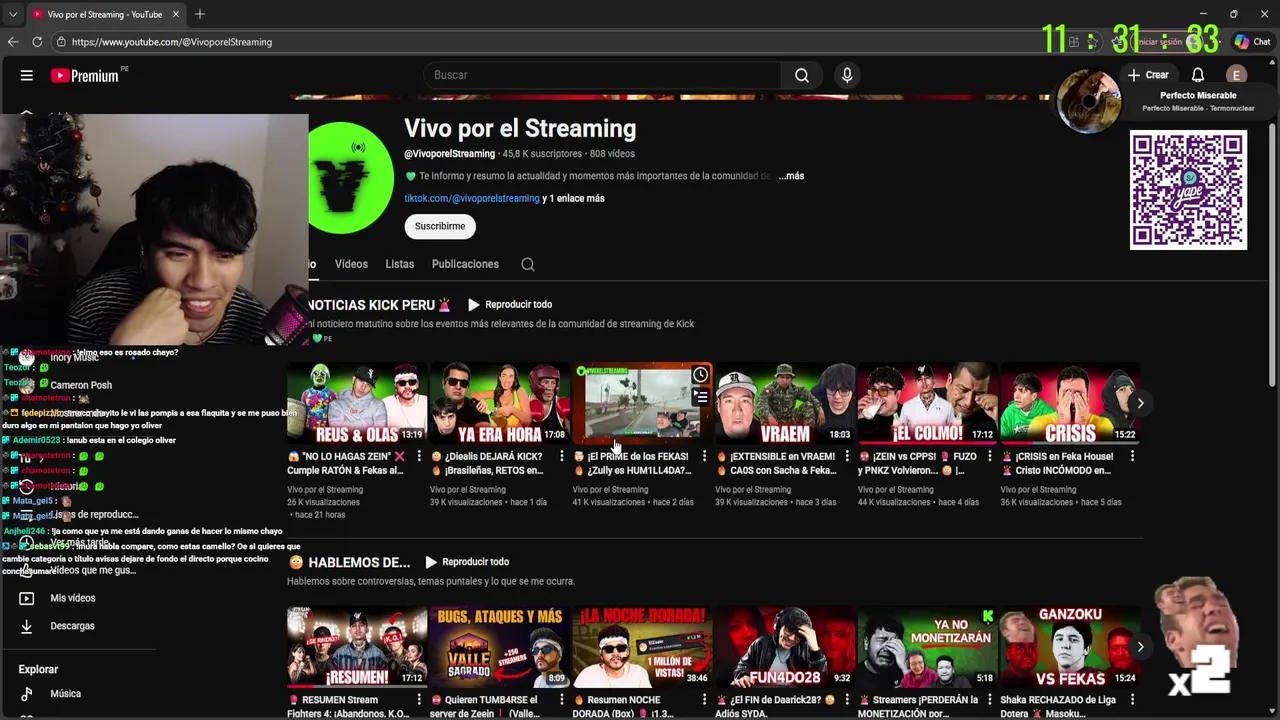The height and width of the screenshot is (720, 1280).
Task: Open the Listas channel tab
Action: [x=399, y=264]
